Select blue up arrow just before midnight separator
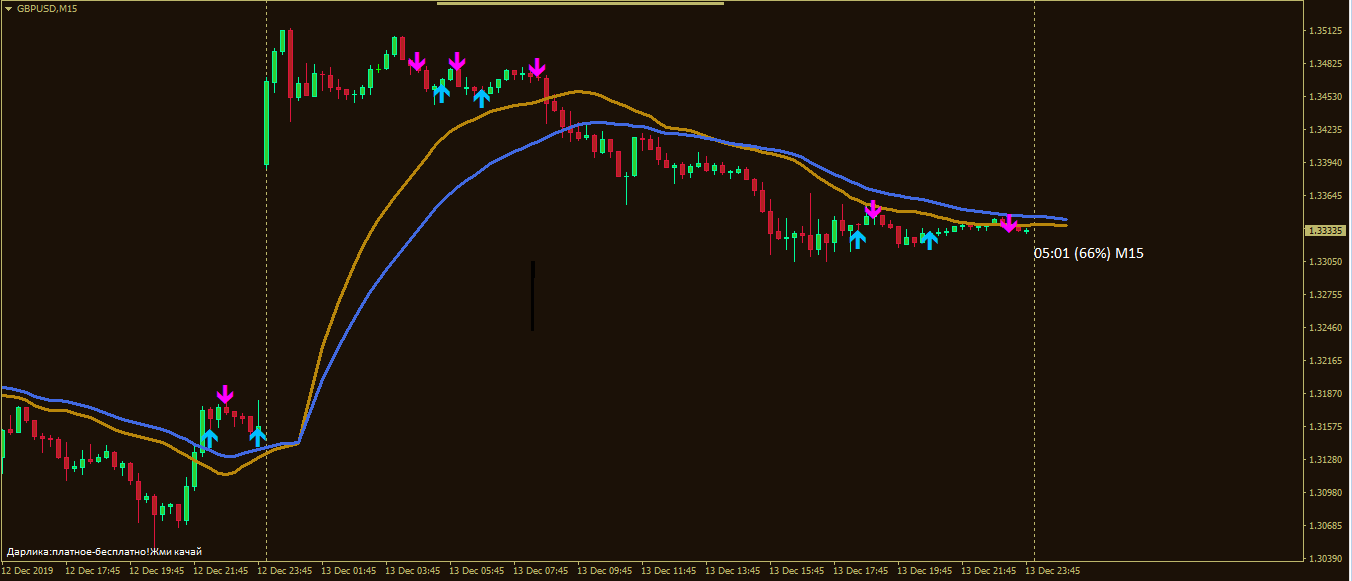Viewport: 1352px width, 581px height. 257,436
